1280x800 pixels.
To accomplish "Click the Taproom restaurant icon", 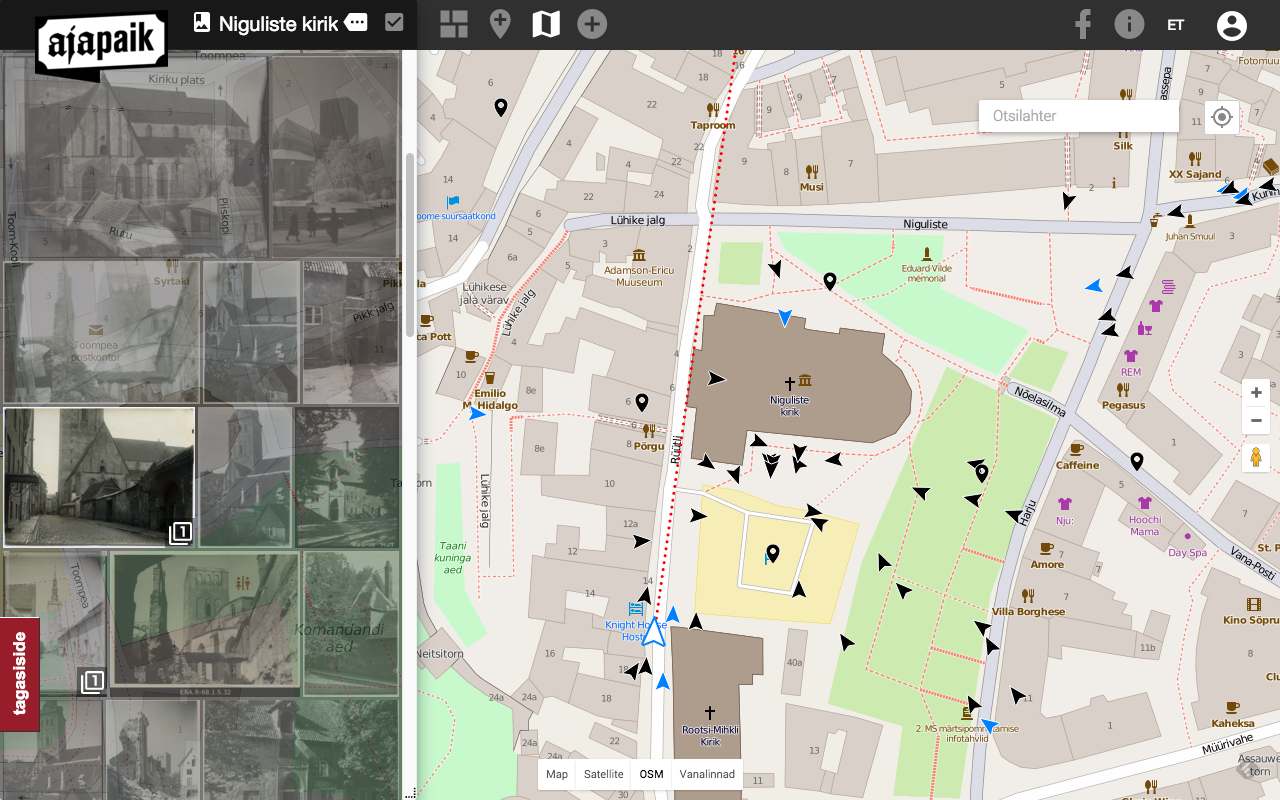I will click(713, 109).
